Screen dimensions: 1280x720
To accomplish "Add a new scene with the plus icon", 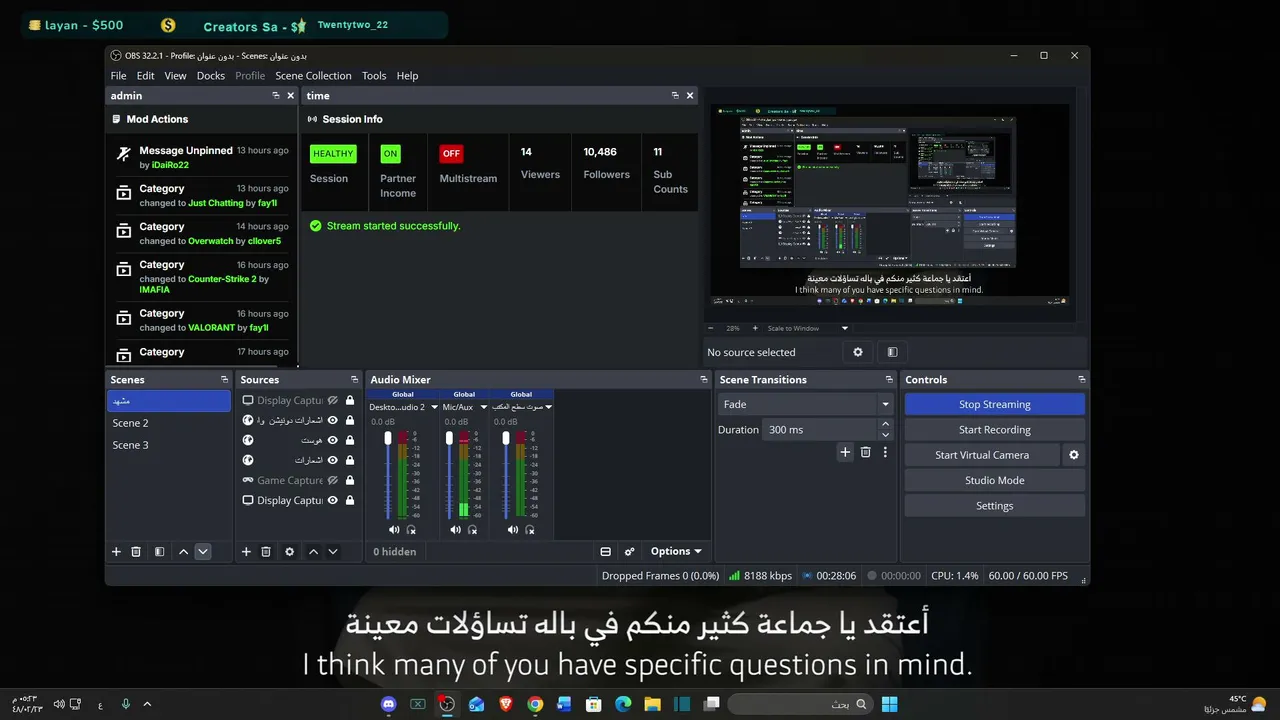I will (x=116, y=552).
